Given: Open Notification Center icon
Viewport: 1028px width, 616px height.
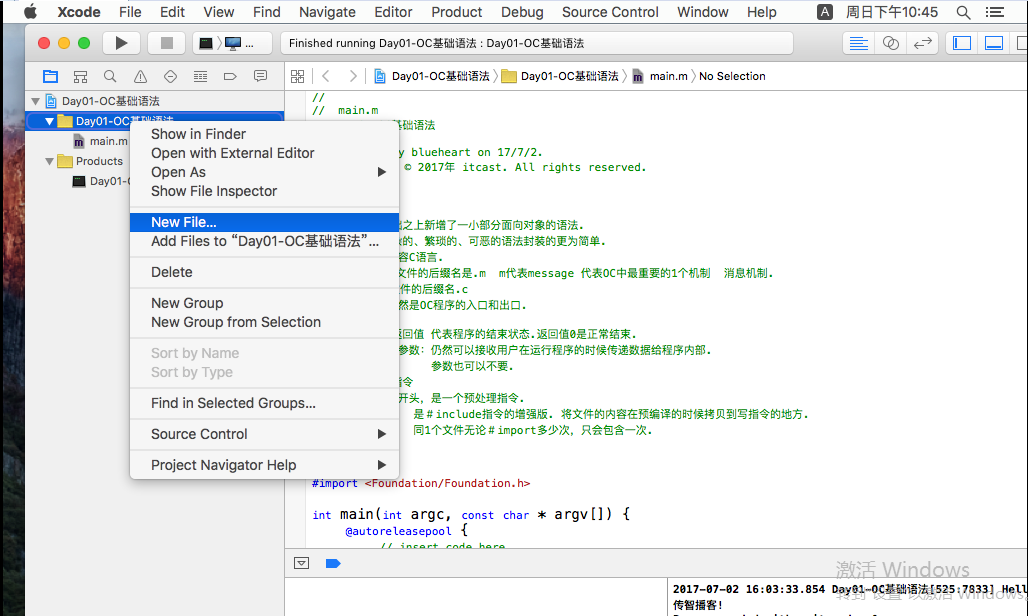Looking at the screenshot, I should coord(995,12).
